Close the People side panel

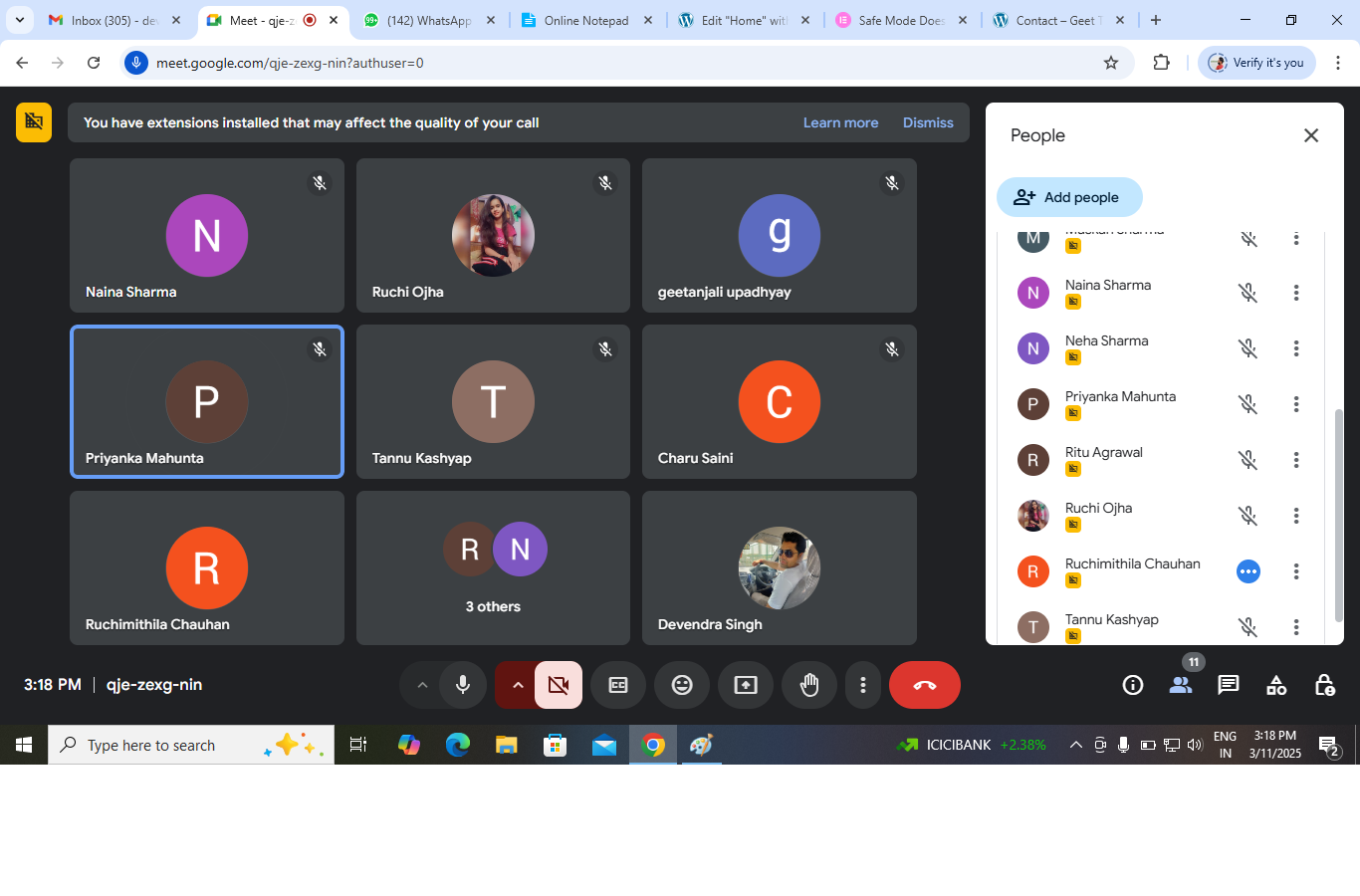[1311, 135]
